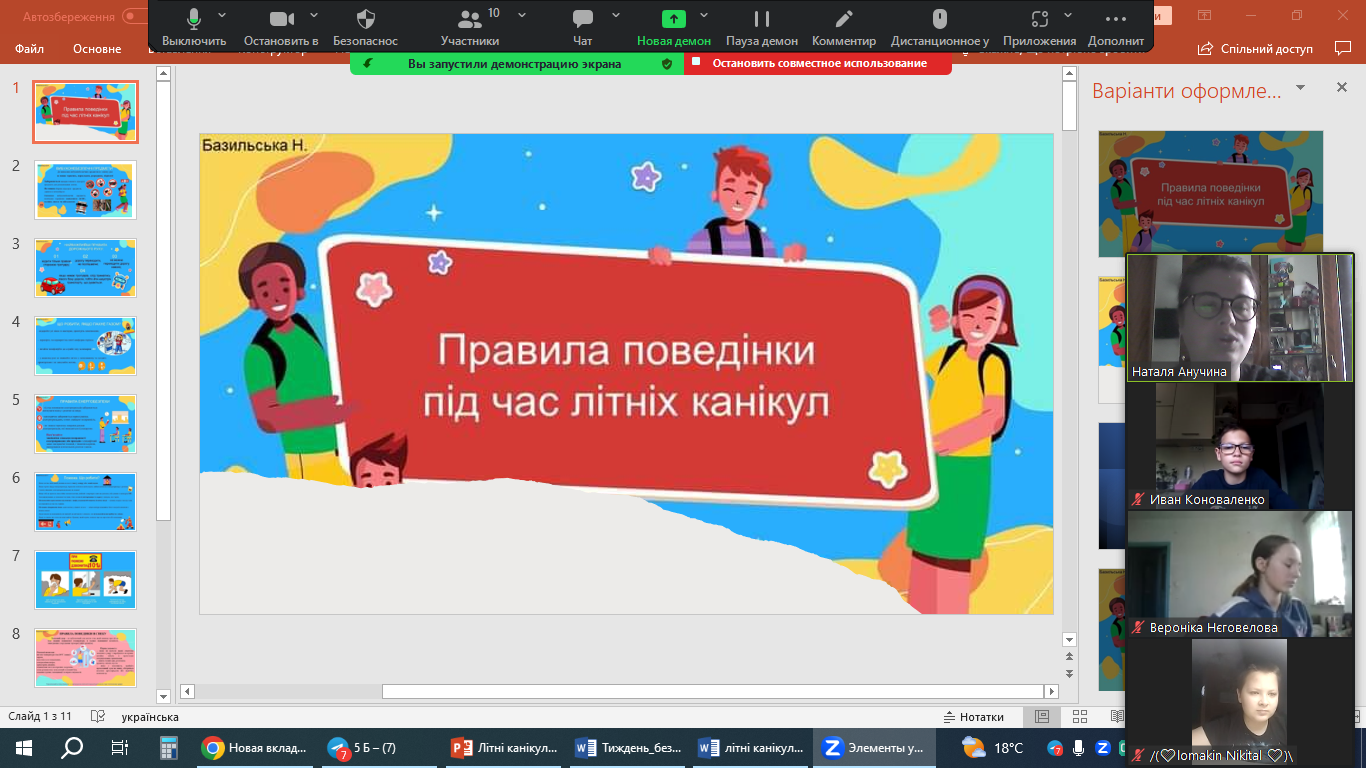Select slide 8 pink thumbnail

click(86, 658)
